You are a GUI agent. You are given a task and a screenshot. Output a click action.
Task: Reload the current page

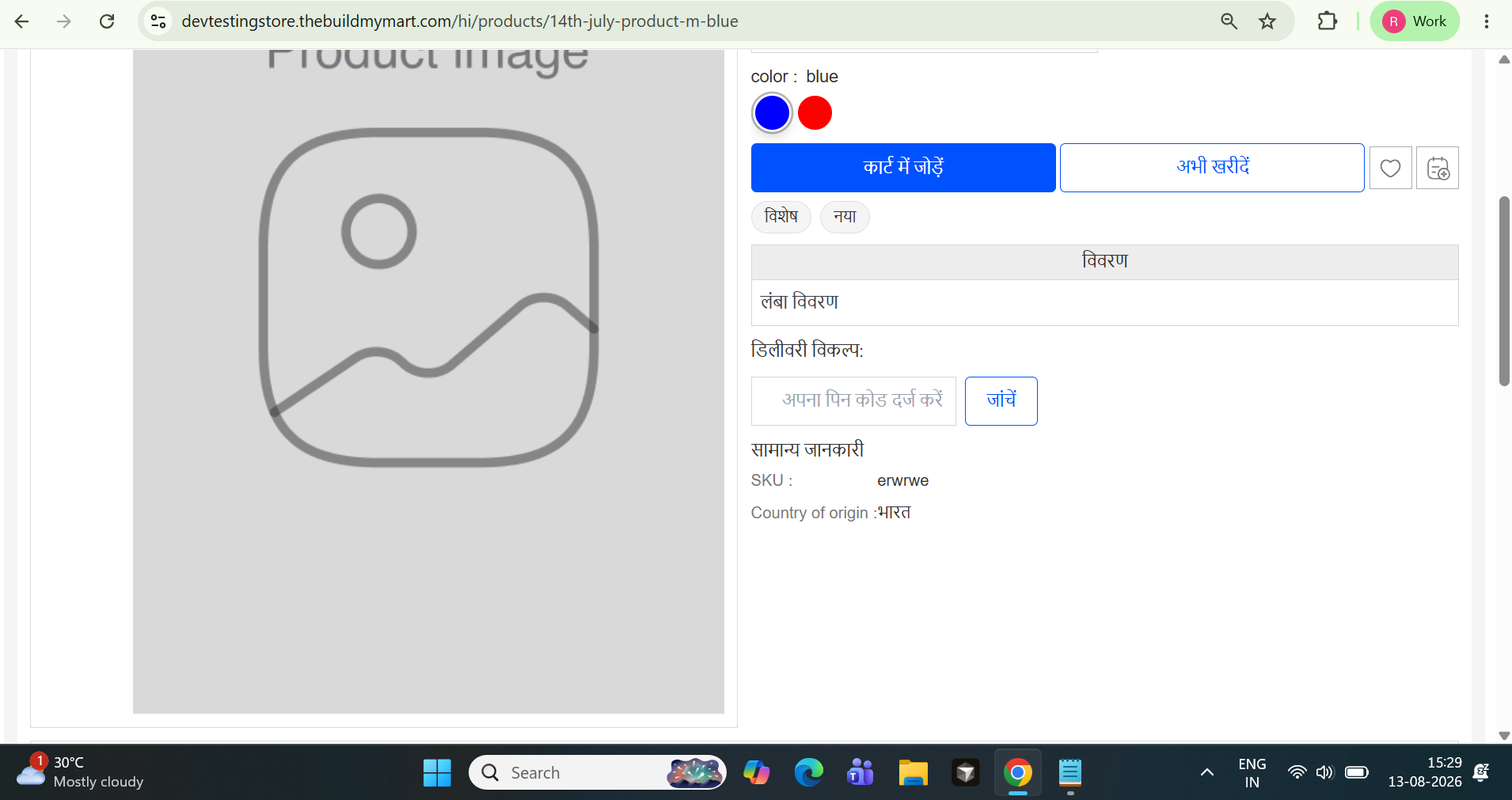(x=107, y=21)
